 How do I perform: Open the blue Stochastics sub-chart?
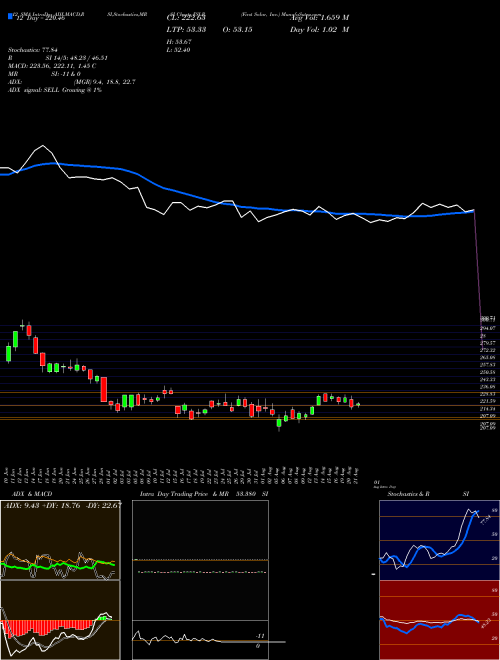click(x=439, y=540)
